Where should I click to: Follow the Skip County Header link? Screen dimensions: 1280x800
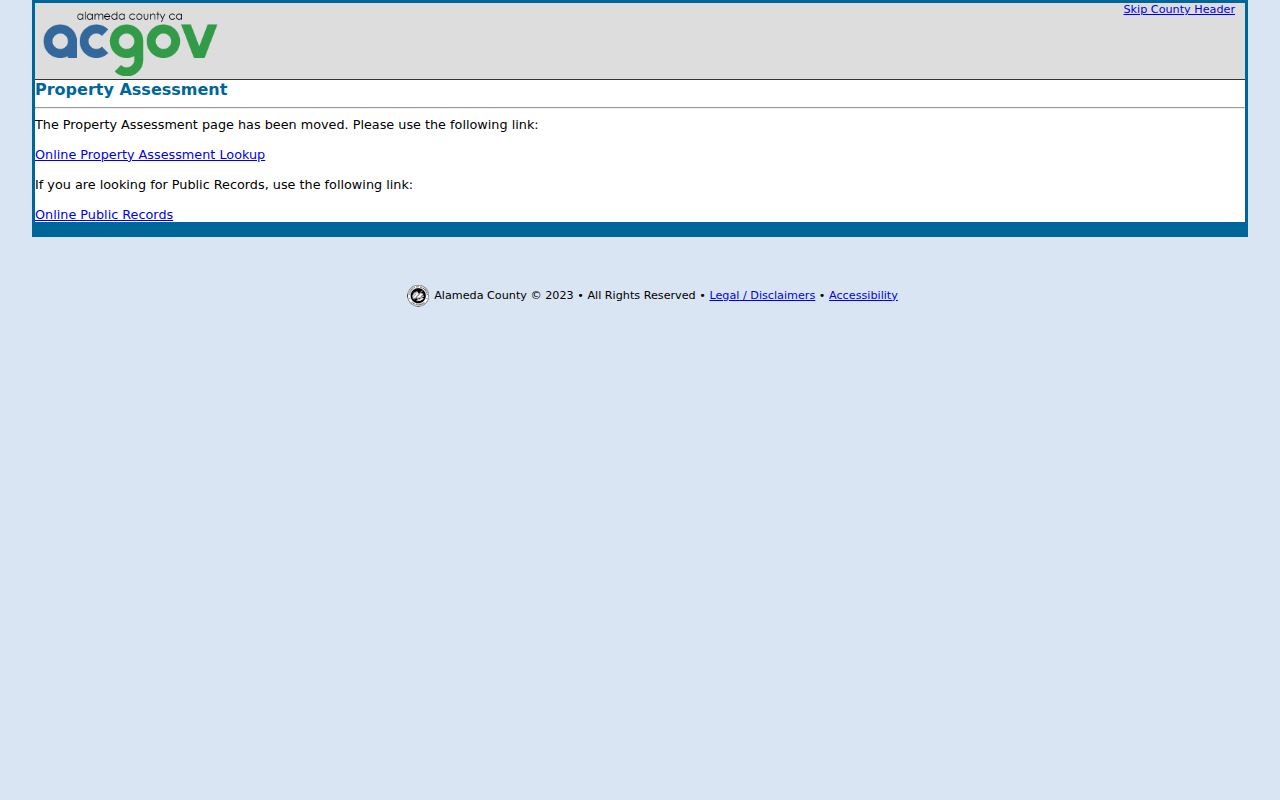click(1179, 9)
